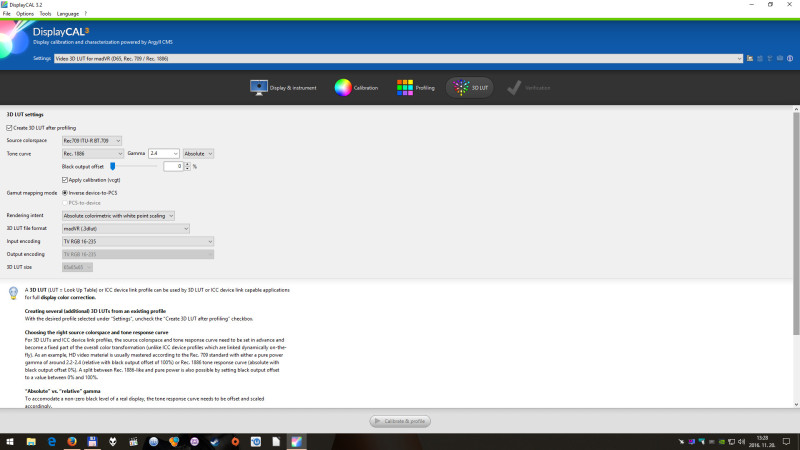Switch to the Display & instrument tab
This screenshot has height=450, width=800.
[283, 88]
